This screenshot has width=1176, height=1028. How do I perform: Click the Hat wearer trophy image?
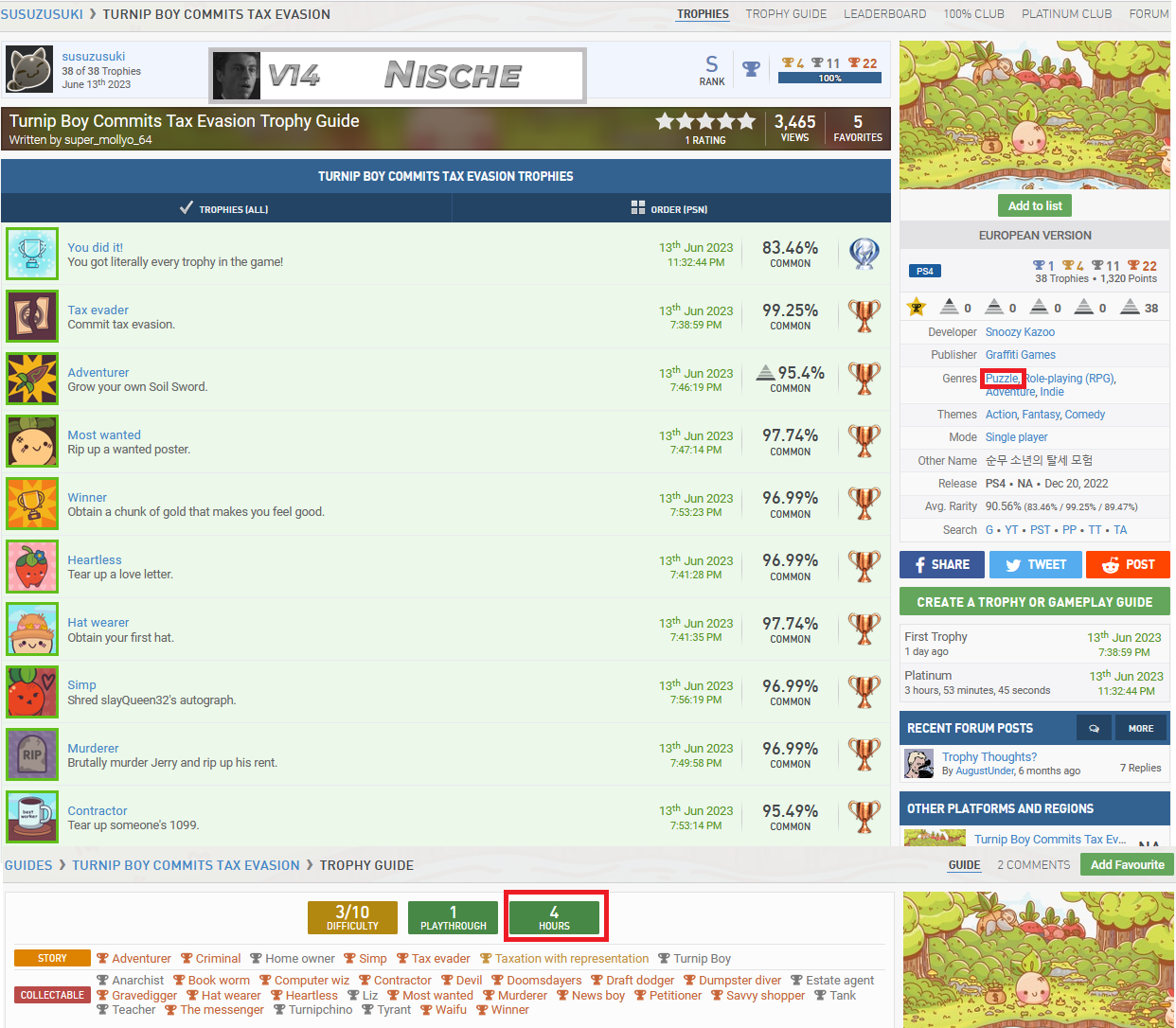(32, 629)
